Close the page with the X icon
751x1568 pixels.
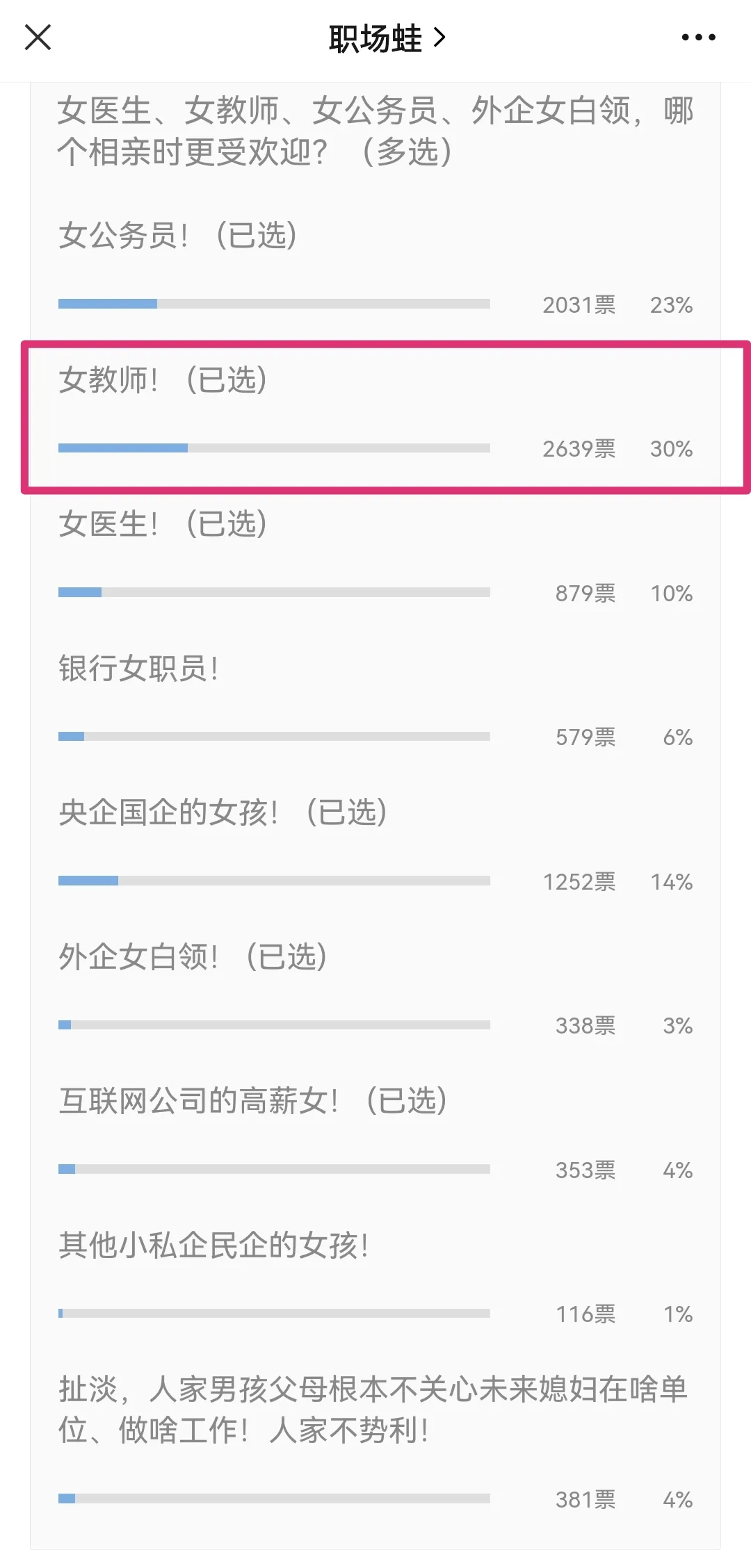38,38
